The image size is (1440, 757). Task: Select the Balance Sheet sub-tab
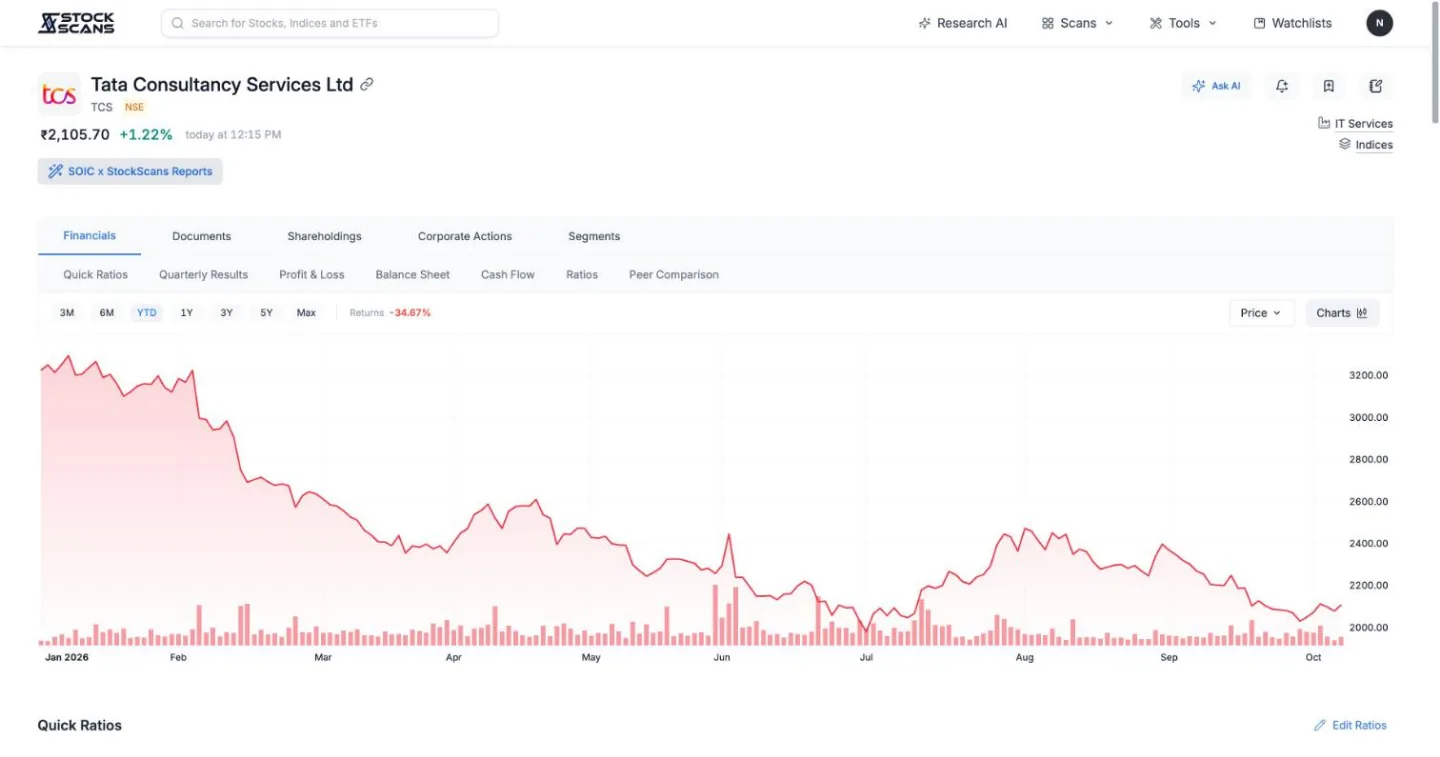click(413, 275)
